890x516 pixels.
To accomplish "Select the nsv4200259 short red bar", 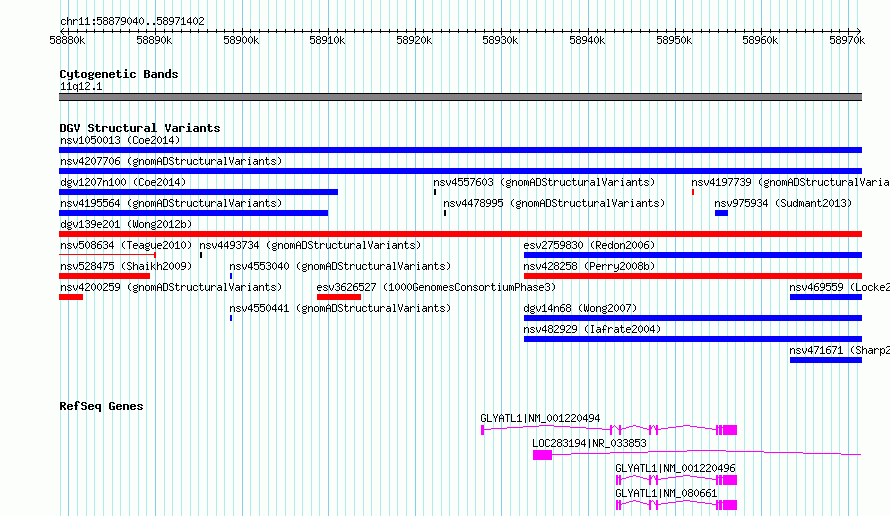I will click(x=71, y=297).
